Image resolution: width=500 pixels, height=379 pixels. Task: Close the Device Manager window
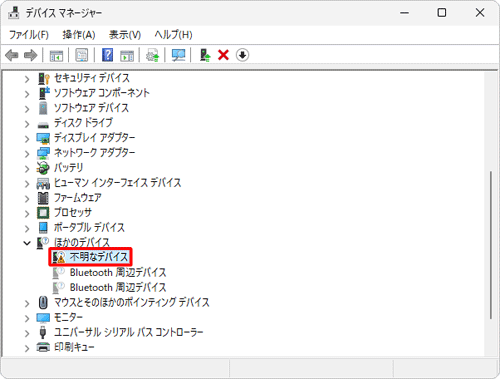[480, 13]
